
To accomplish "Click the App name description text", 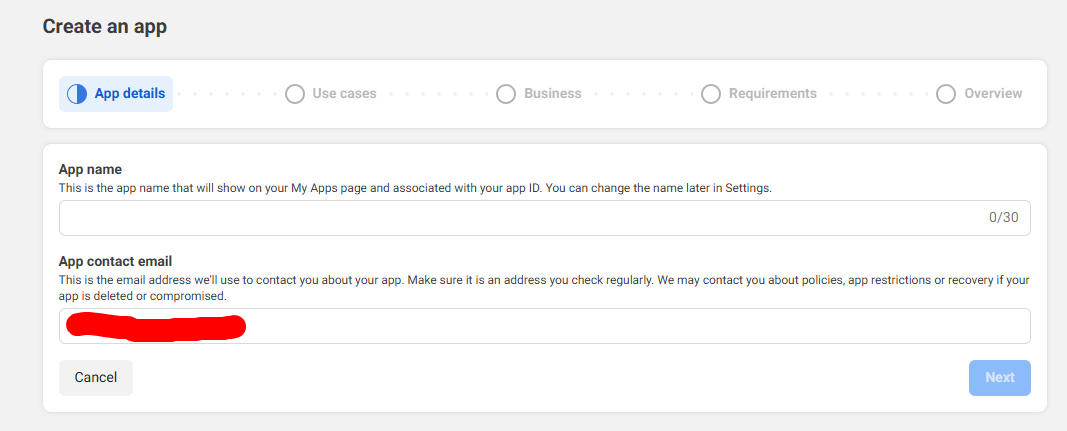I will click(x=415, y=187).
